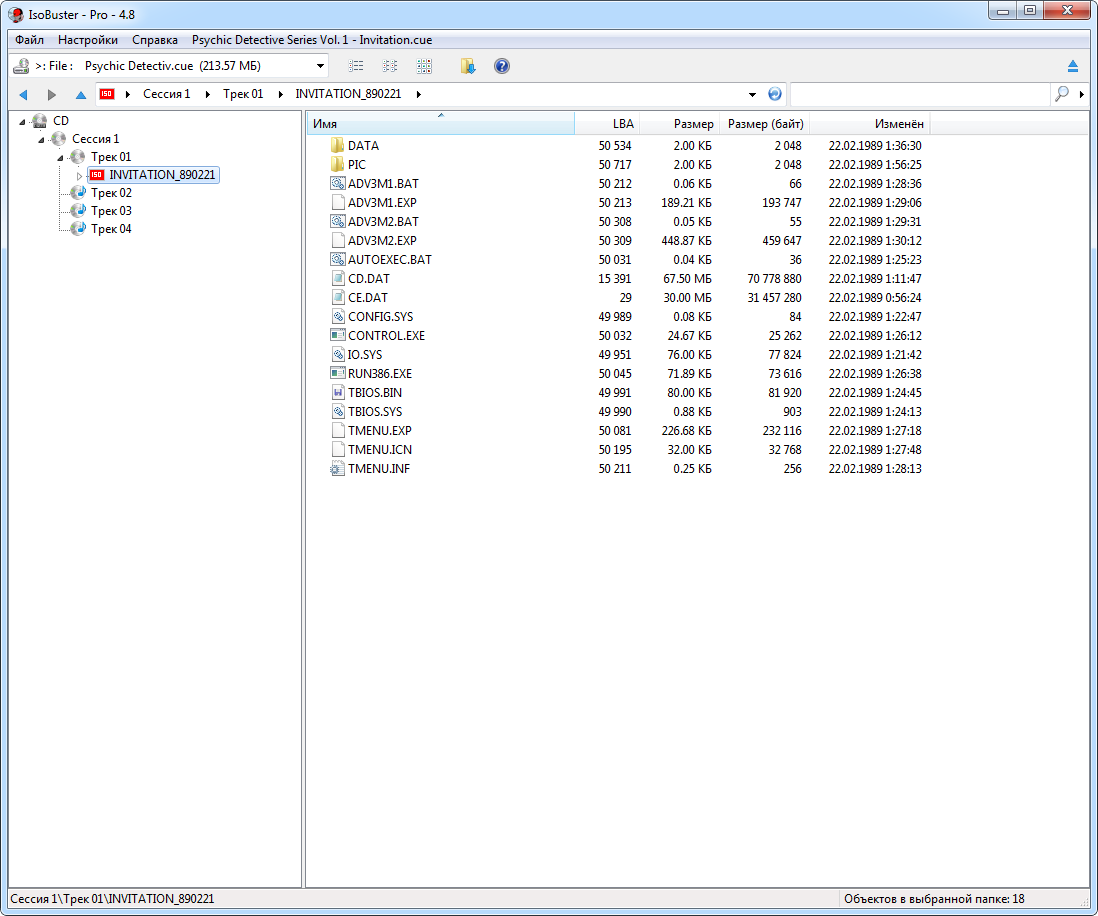Sort by the Размер (байт) column header
The image size is (1098, 916).
764,124
